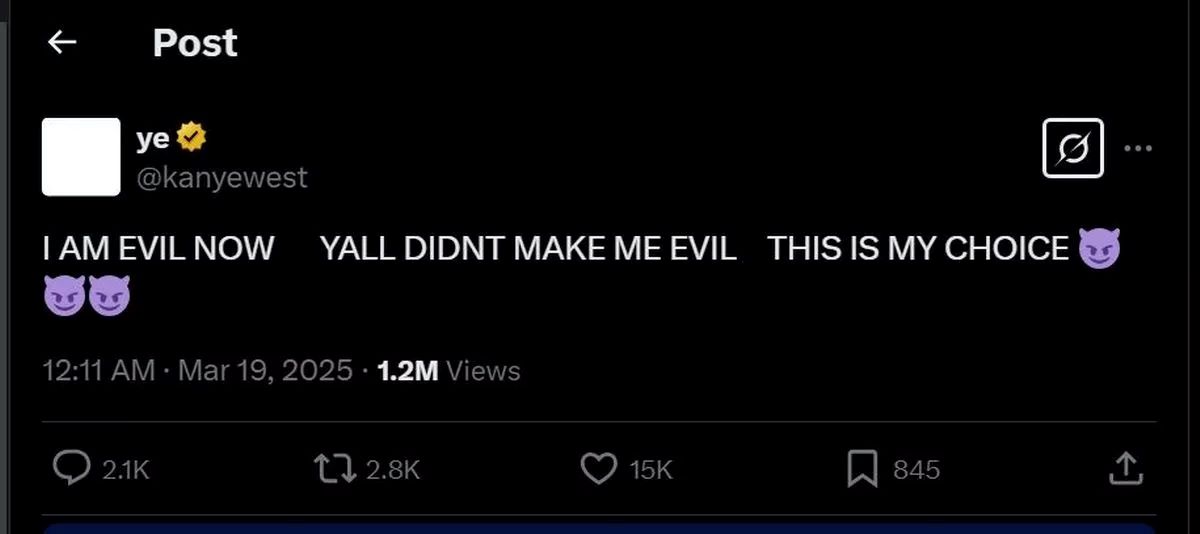This screenshot has width=1200, height=534.
Task: Click the gold verified badge next to ye
Action: pos(191,139)
